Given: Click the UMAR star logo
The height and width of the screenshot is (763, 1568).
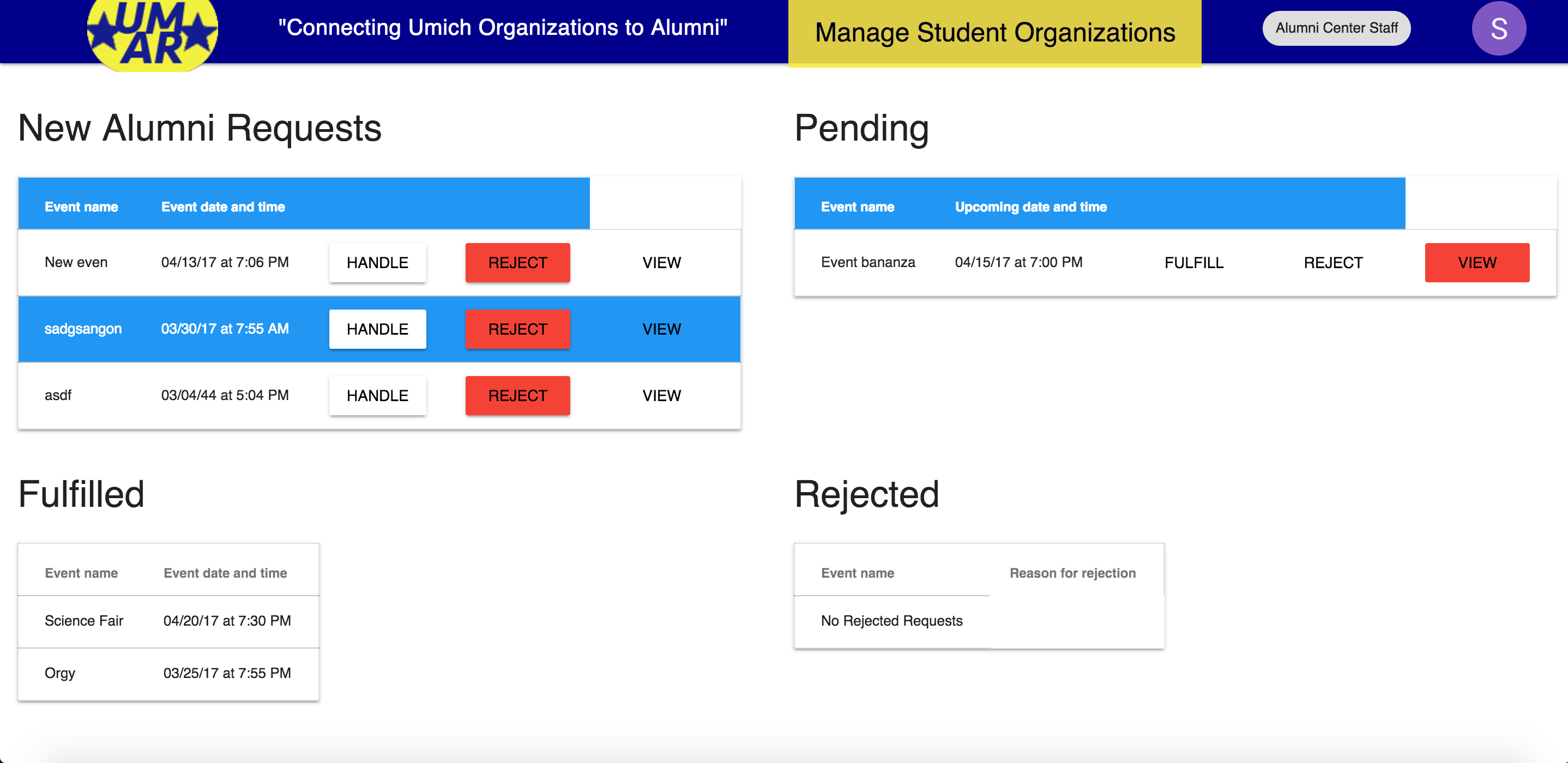Looking at the screenshot, I should tap(152, 33).
